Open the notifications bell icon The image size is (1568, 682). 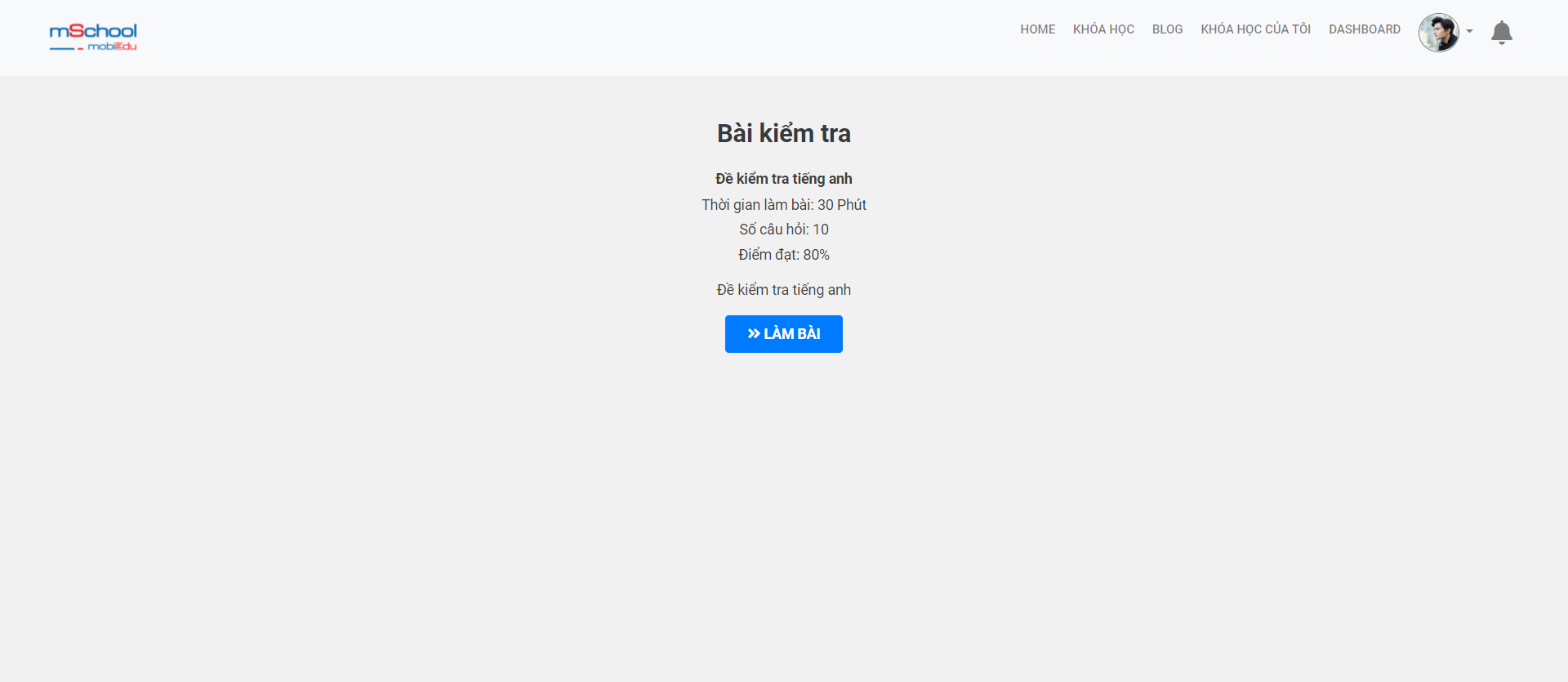1501,33
